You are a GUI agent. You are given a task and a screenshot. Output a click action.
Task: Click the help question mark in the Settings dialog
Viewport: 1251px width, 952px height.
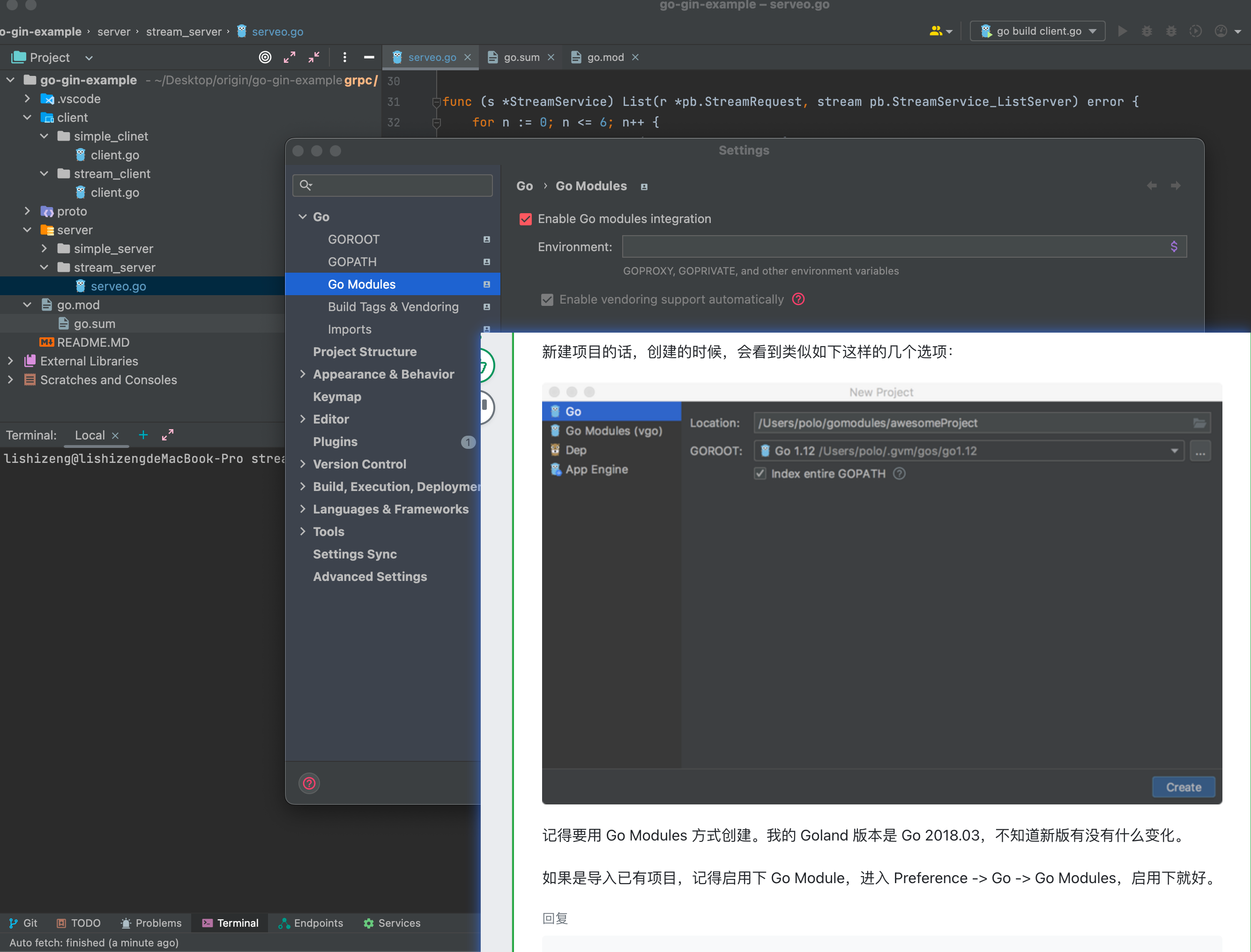pos(309,783)
